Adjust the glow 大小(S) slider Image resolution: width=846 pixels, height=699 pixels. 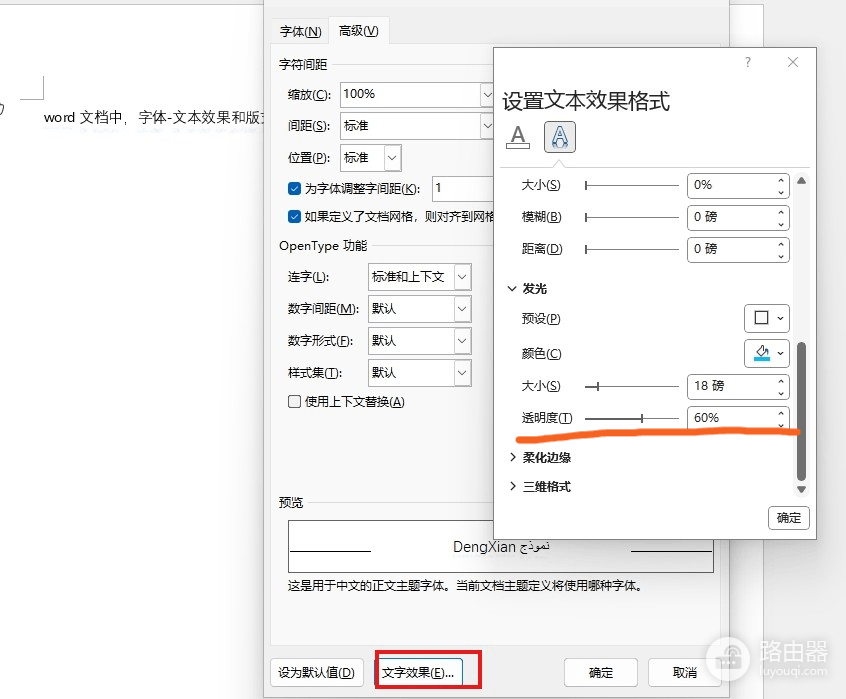click(632, 386)
